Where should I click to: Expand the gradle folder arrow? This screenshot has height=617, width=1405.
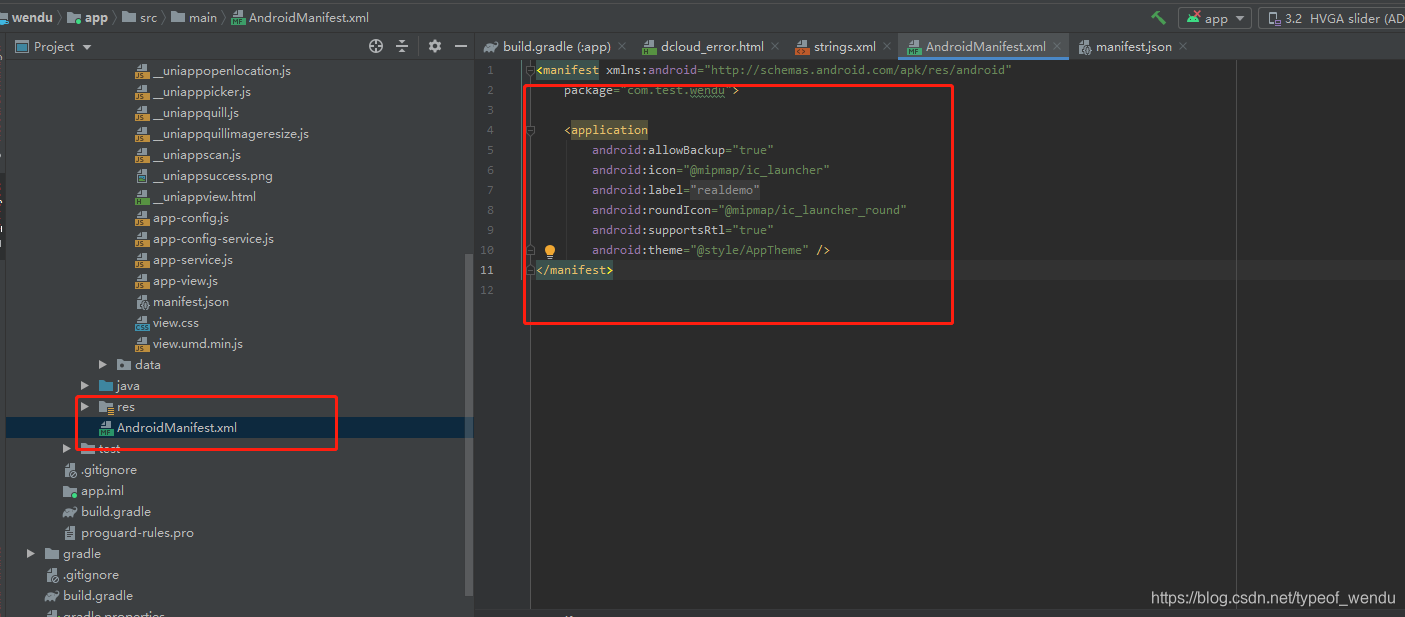(x=31, y=554)
